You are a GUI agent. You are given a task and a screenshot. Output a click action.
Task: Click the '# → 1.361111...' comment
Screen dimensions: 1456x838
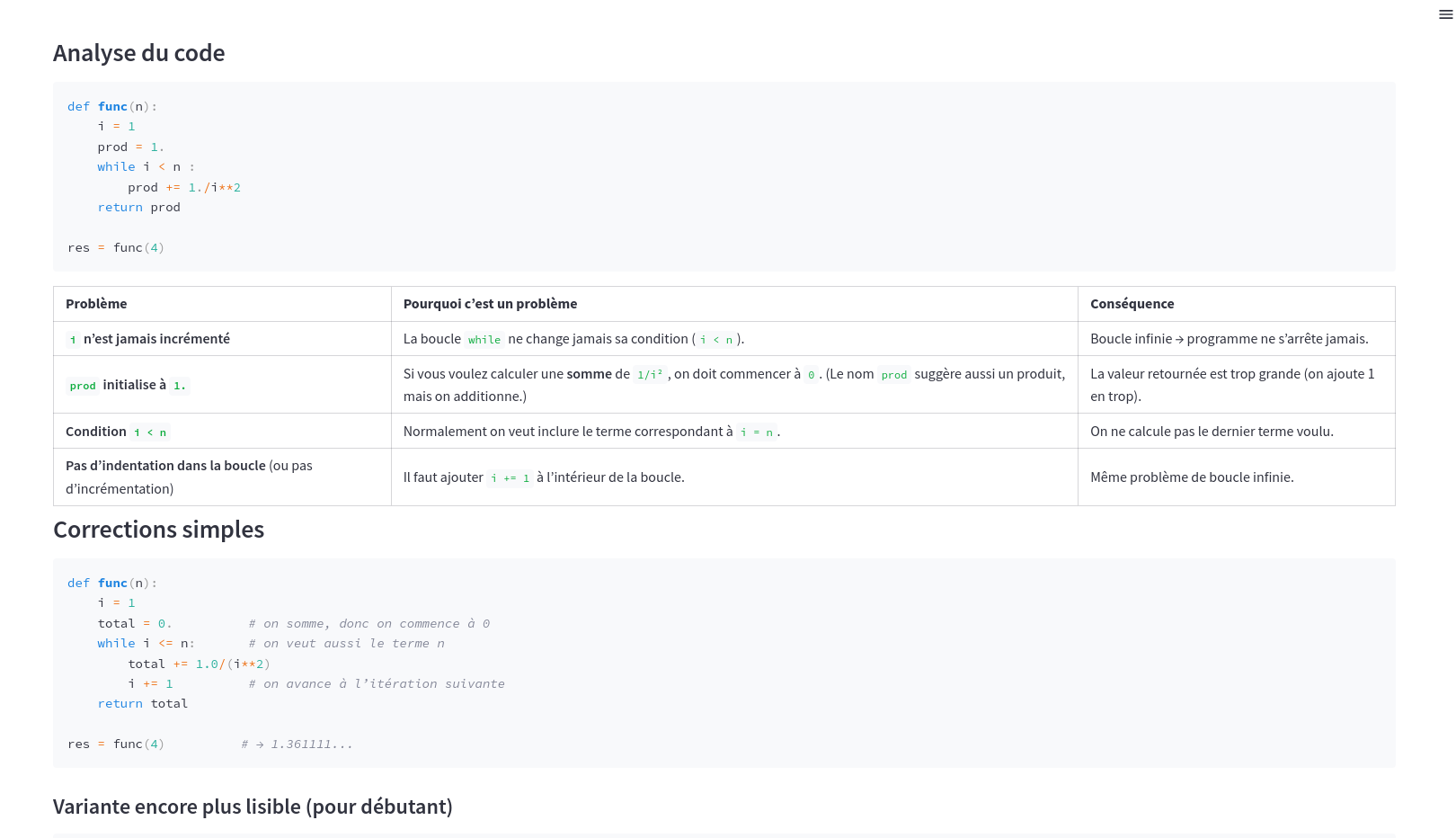point(297,744)
